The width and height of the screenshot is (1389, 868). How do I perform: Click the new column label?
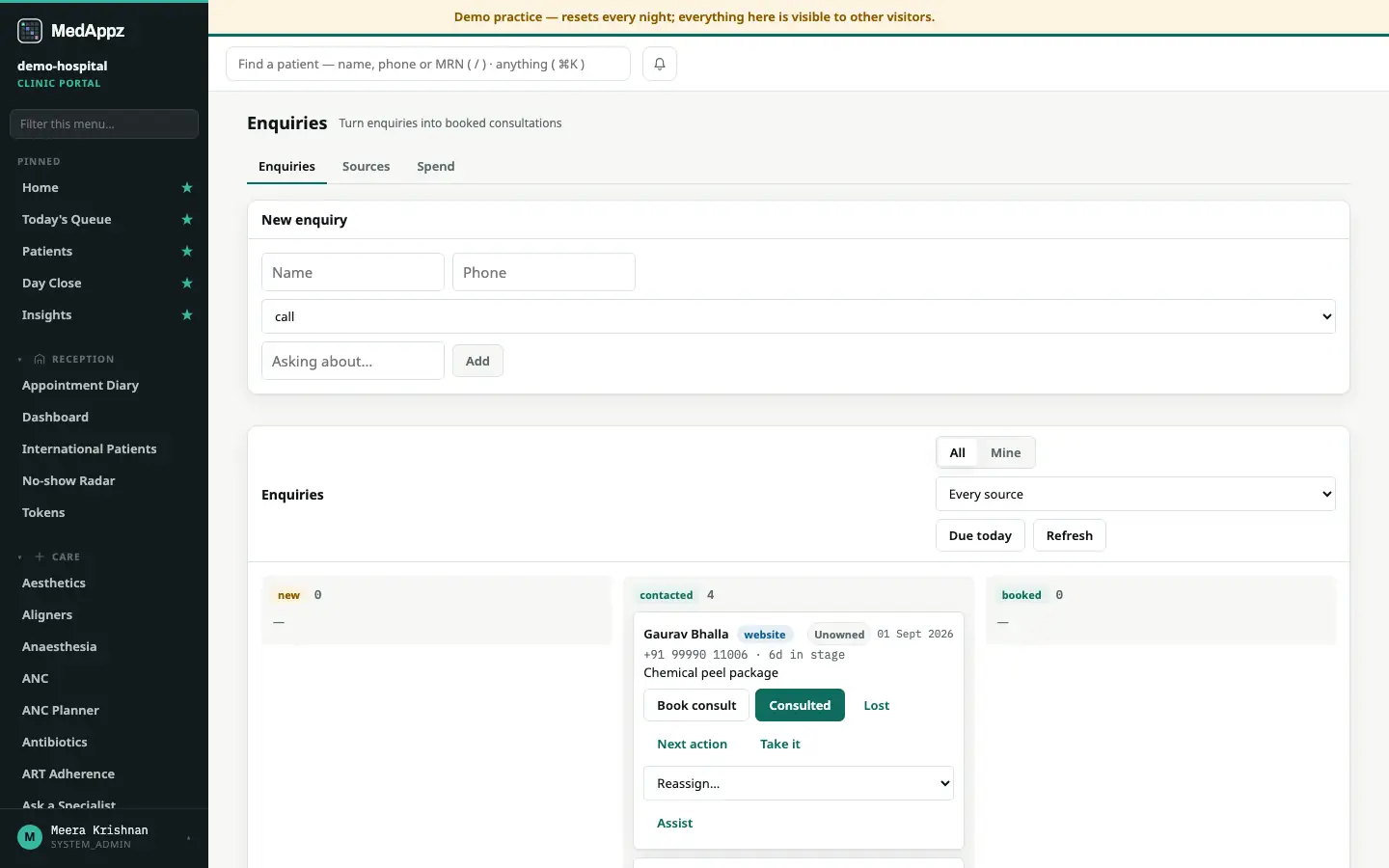tap(289, 595)
